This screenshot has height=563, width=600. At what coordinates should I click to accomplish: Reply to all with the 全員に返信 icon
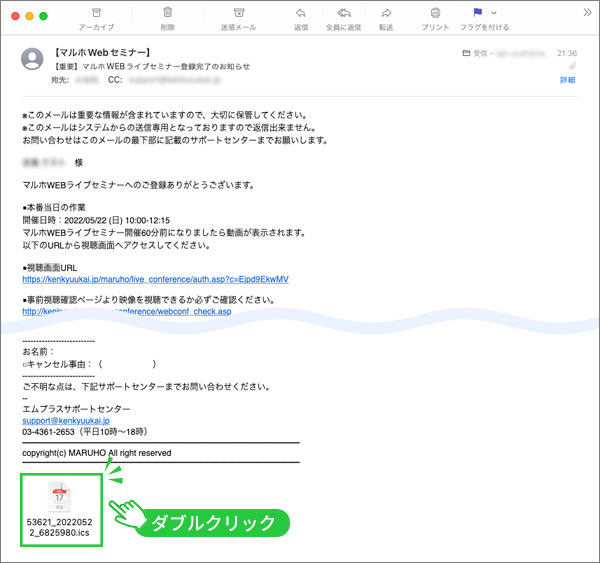tap(344, 13)
